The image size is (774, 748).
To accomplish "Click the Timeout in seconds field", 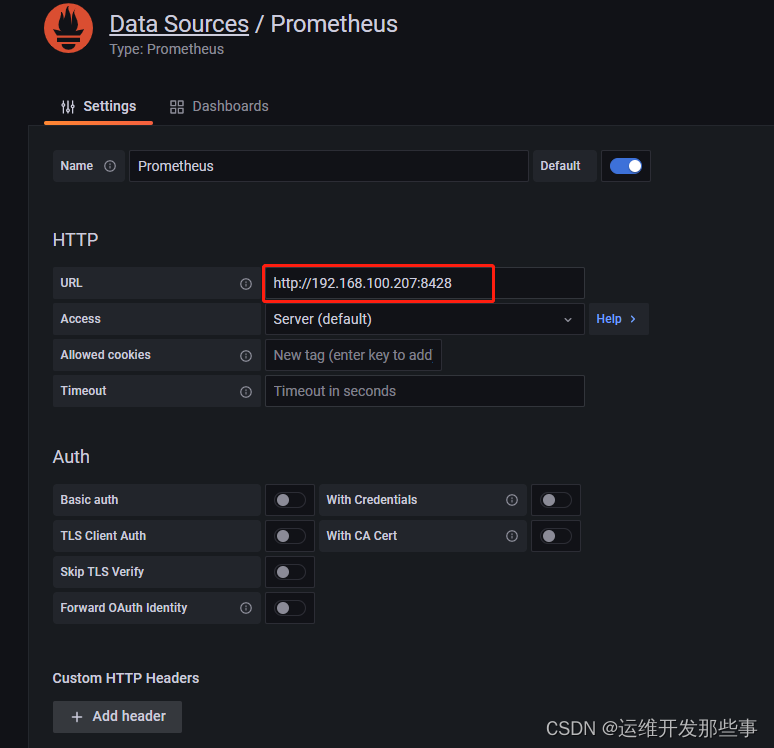I will [425, 392].
